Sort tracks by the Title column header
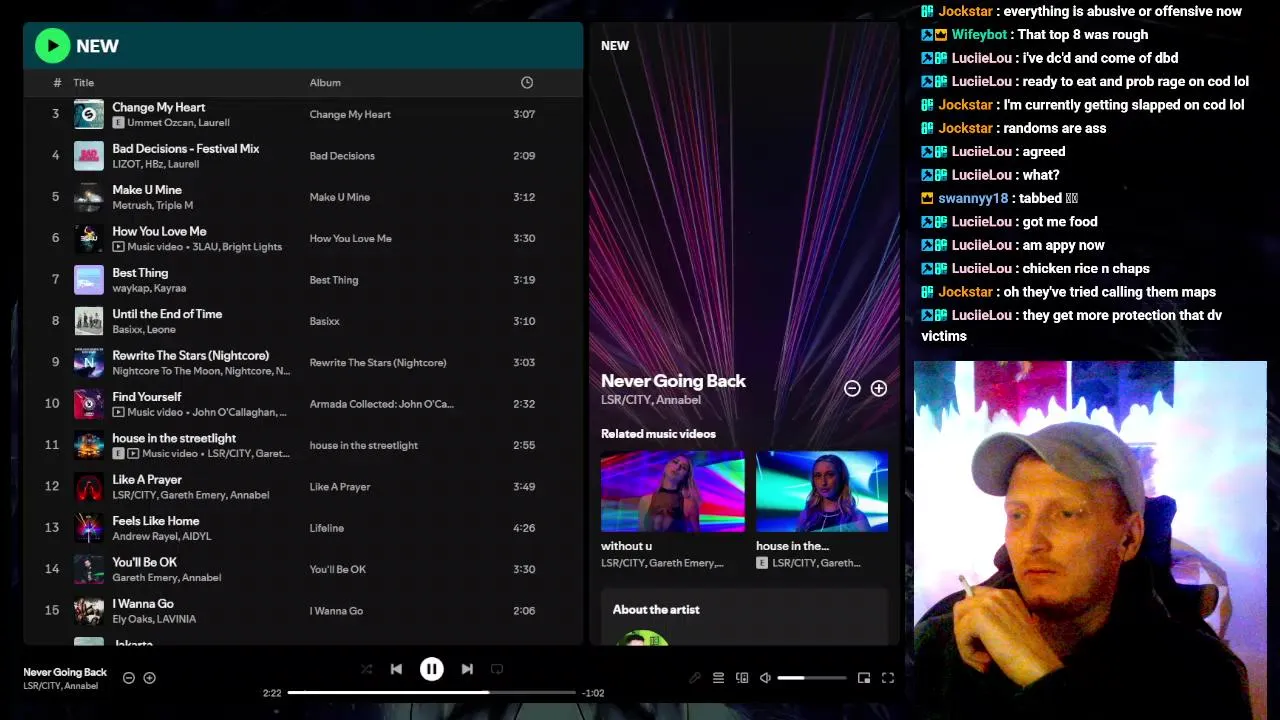Image resolution: width=1280 pixels, height=720 pixels. click(x=84, y=83)
